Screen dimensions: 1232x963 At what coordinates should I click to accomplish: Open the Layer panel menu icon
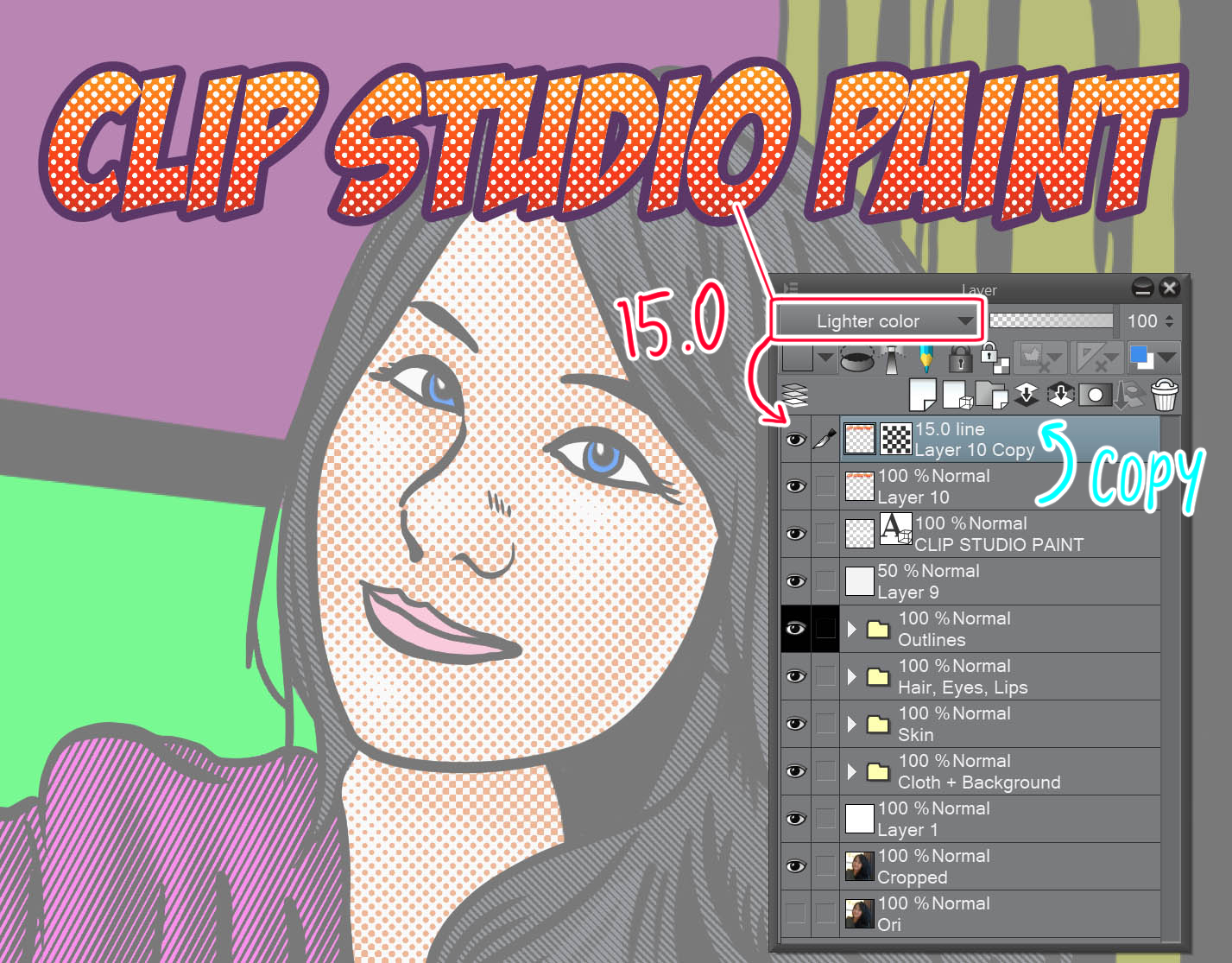click(790, 288)
